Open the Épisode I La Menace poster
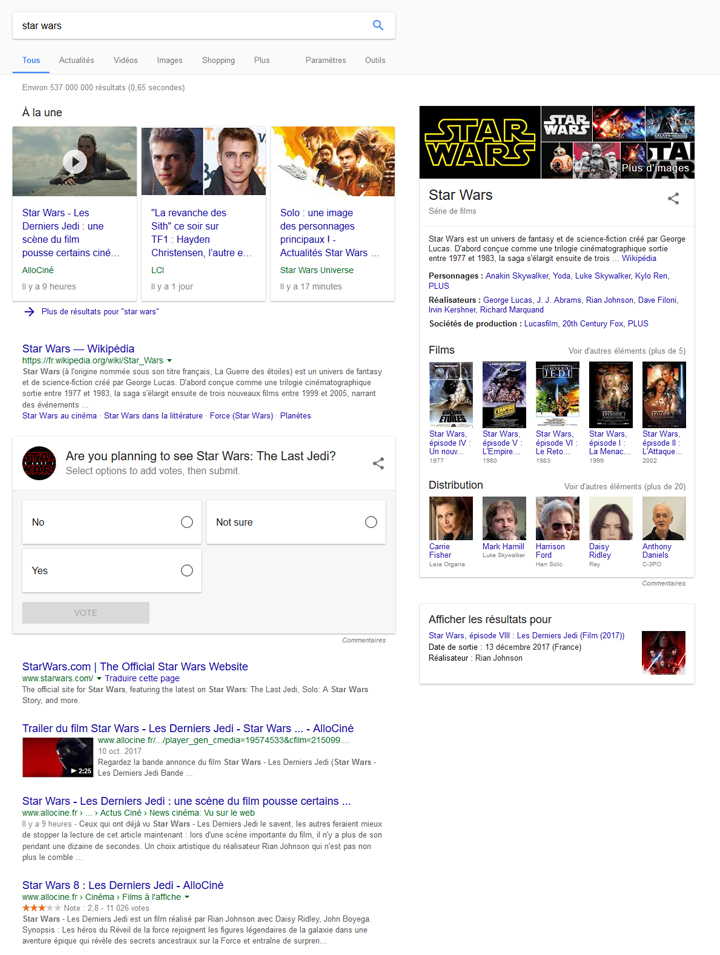The image size is (720, 955). tap(610, 395)
